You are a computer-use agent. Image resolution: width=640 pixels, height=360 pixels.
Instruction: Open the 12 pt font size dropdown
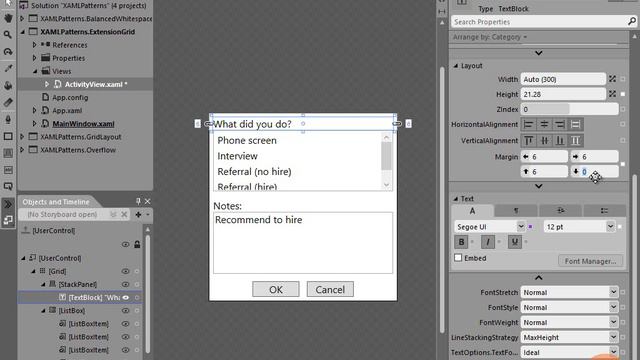[610, 226]
